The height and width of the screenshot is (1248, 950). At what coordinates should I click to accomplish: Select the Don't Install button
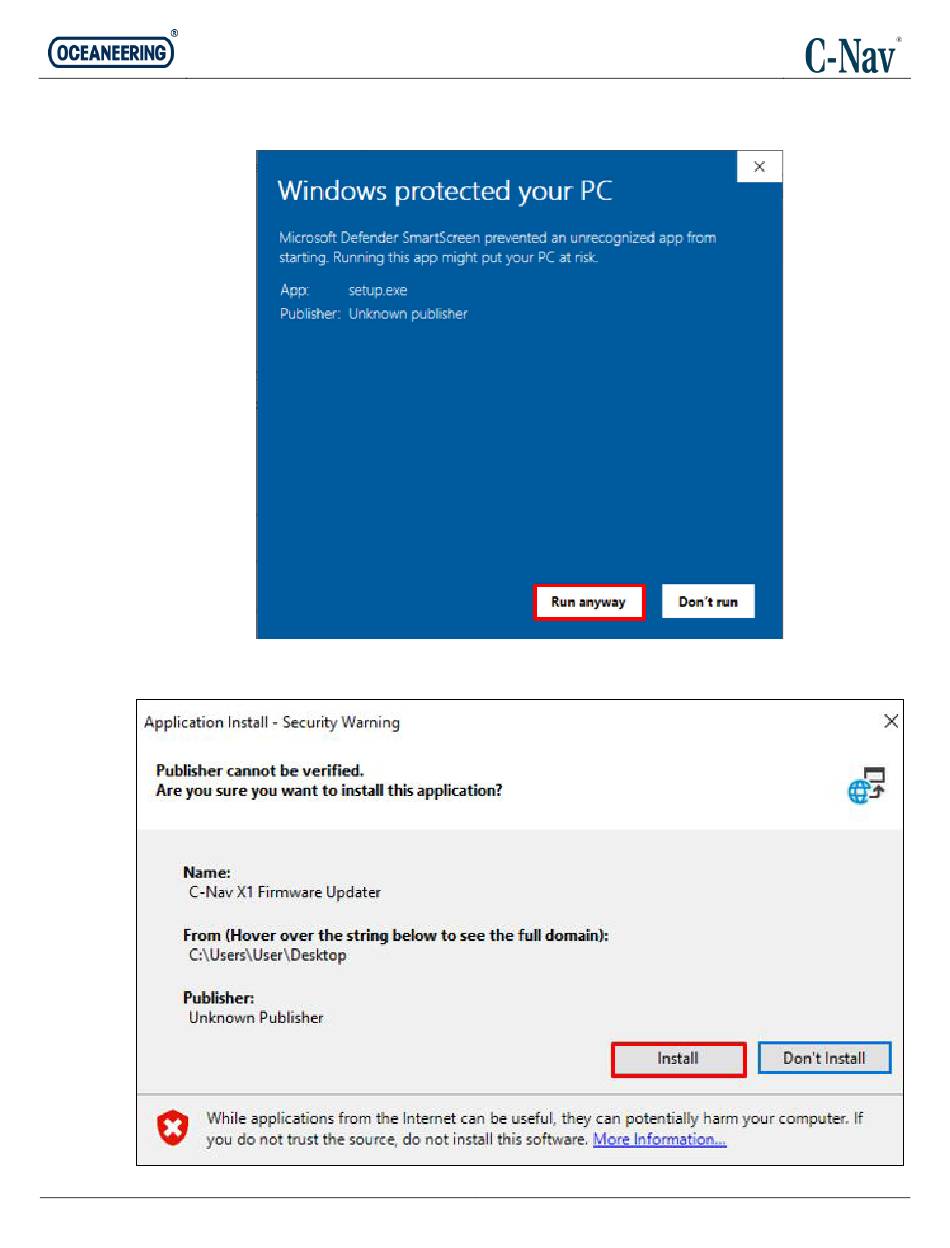(824, 1059)
